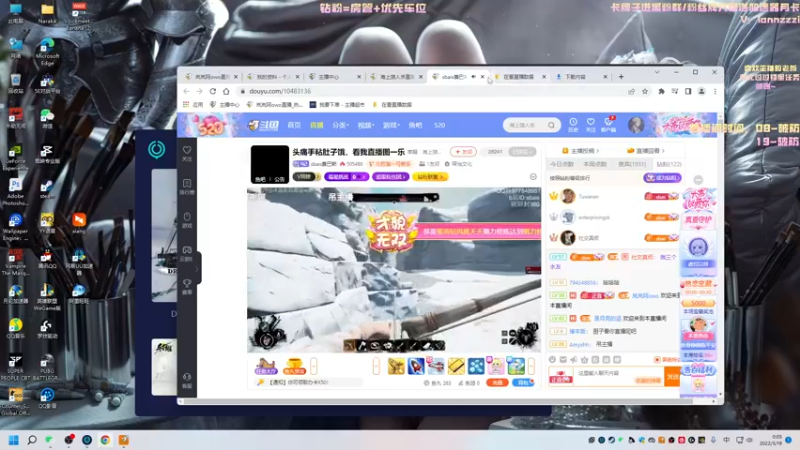Open the 历史 history clock icon

pyautogui.click(x=573, y=124)
